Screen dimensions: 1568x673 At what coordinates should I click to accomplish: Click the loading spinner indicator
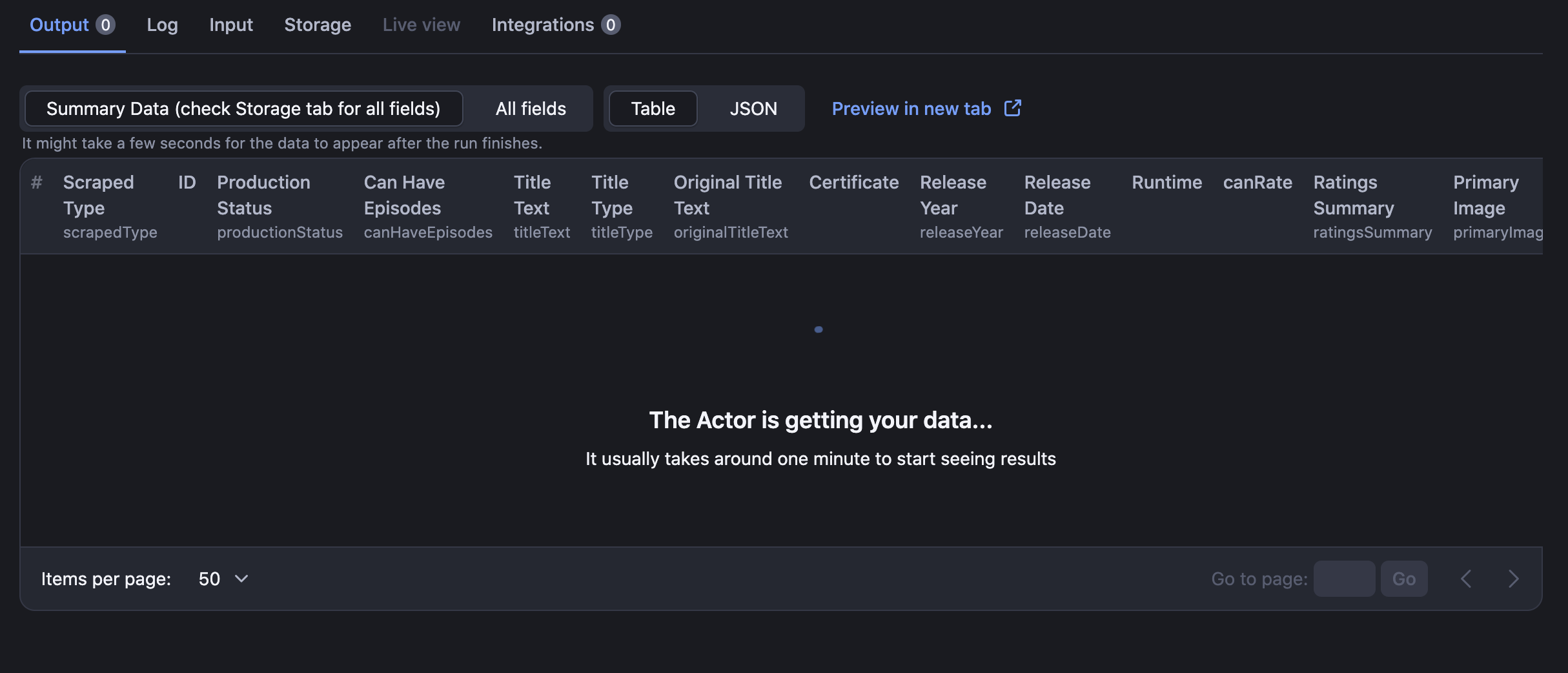[819, 329]
